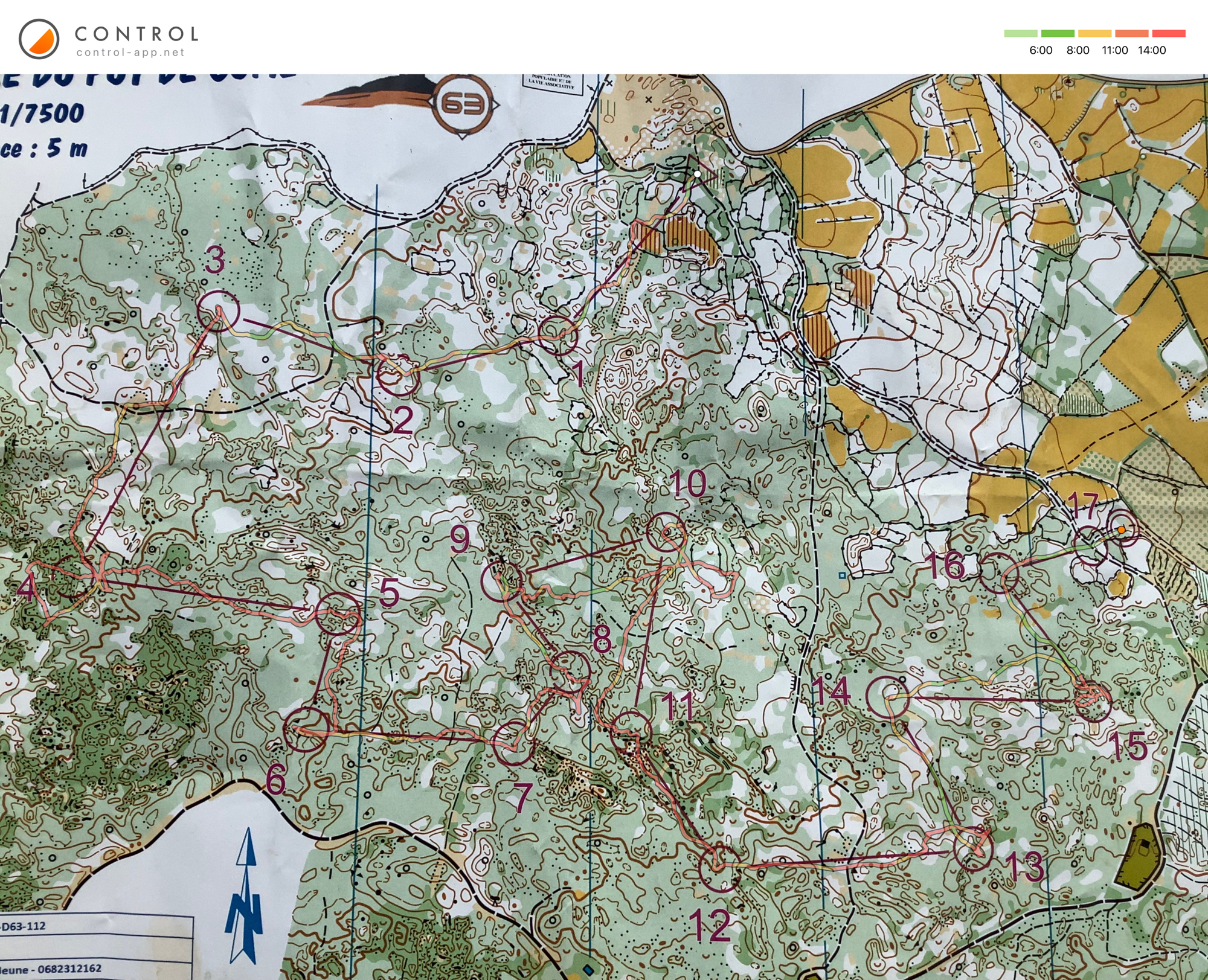Screen dimensions: 1208x980
Task: Select the light green 6:00 pace swatch
Action: pos(1021,34)
